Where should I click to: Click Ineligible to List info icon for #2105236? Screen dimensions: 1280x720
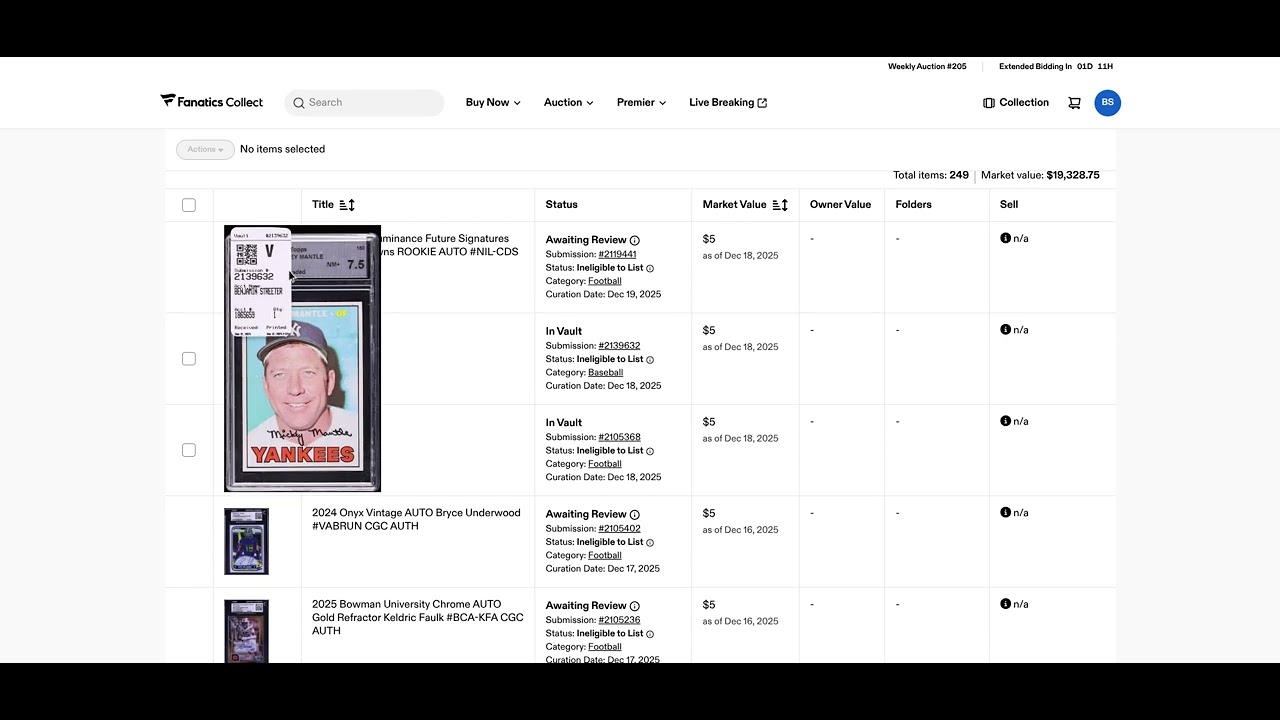650,634
